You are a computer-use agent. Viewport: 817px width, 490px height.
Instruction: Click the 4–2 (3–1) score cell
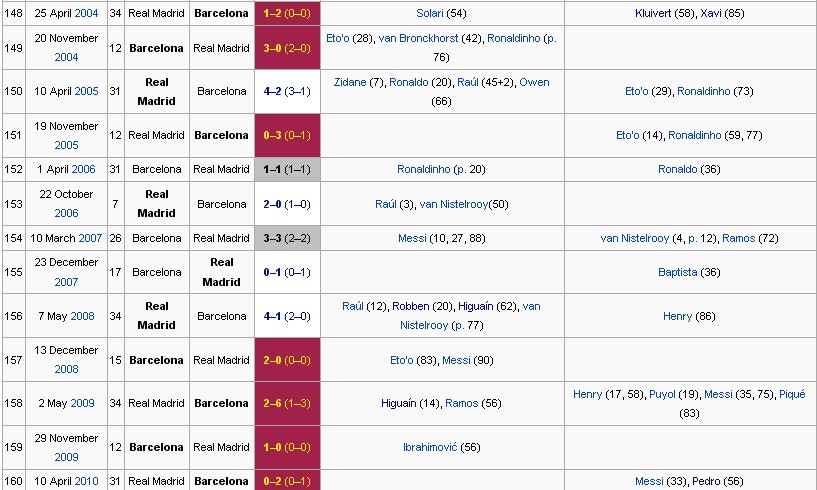click(x=287, y=91)
